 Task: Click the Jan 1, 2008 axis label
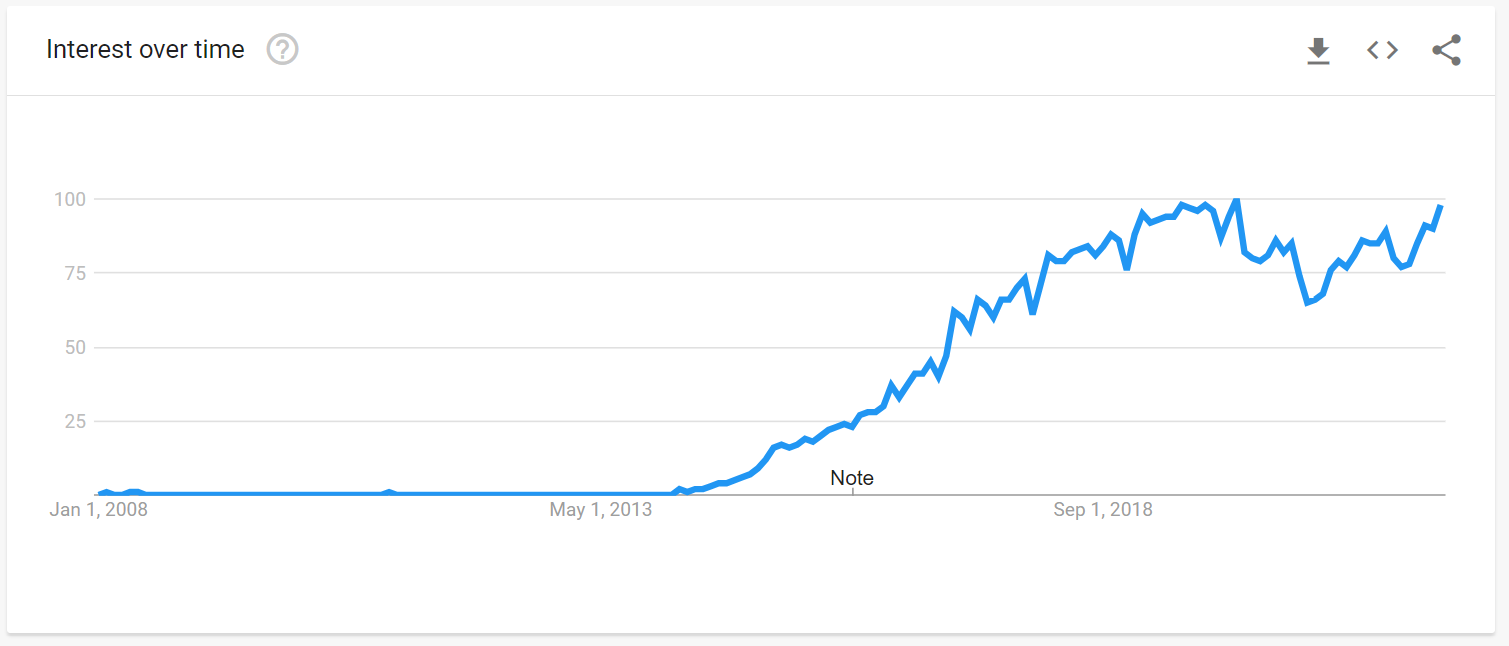tap(97, 509)
